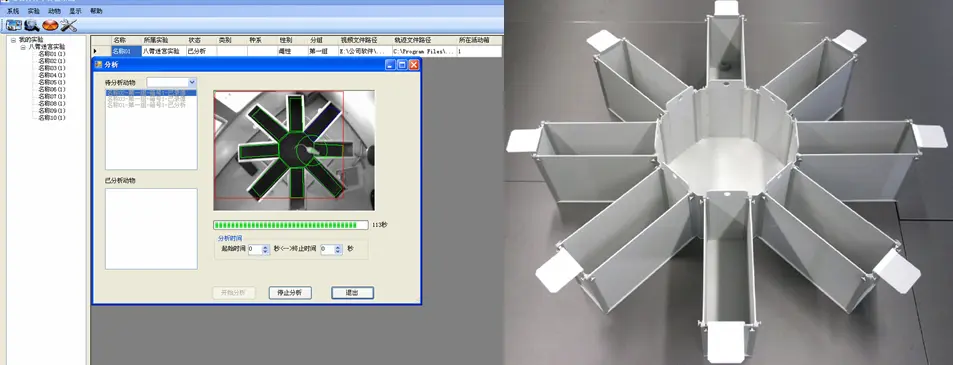Click the 八臂迷宫实验 cell in table row
This screenshot has width=953, height=365.
(163, 52)
